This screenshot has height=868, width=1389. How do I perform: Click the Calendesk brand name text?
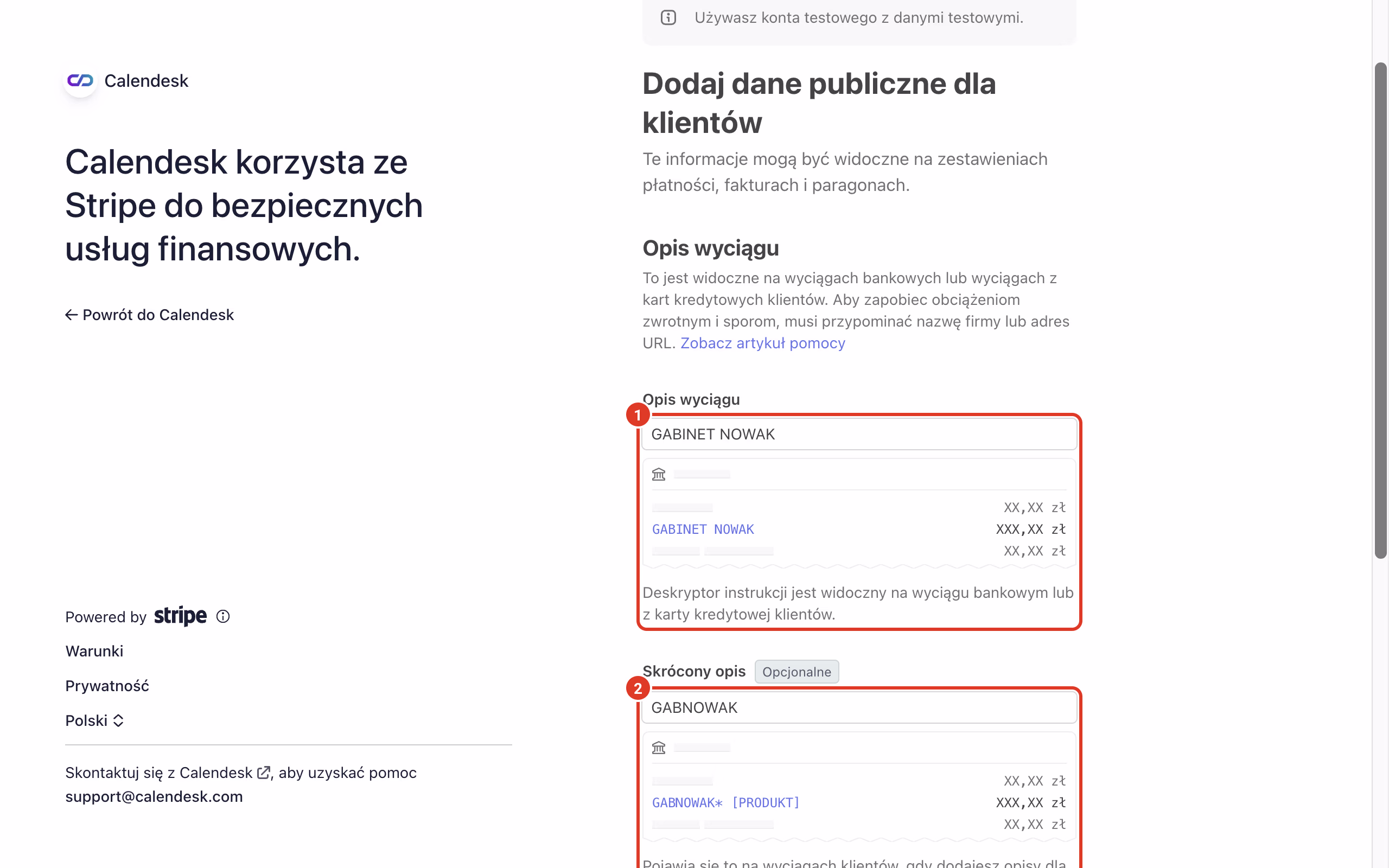click(146, 81)
